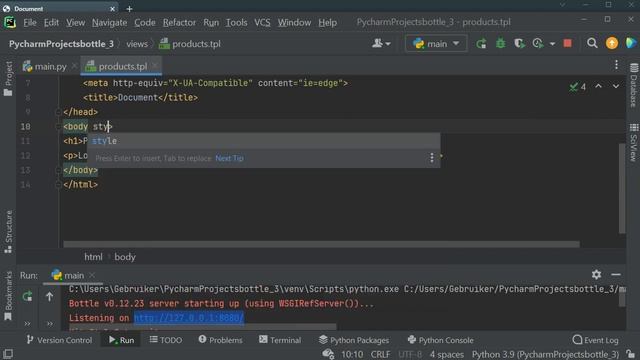Close the main run tab
Image resolution: width=640 pixels, height=360 pixels.
92,275
